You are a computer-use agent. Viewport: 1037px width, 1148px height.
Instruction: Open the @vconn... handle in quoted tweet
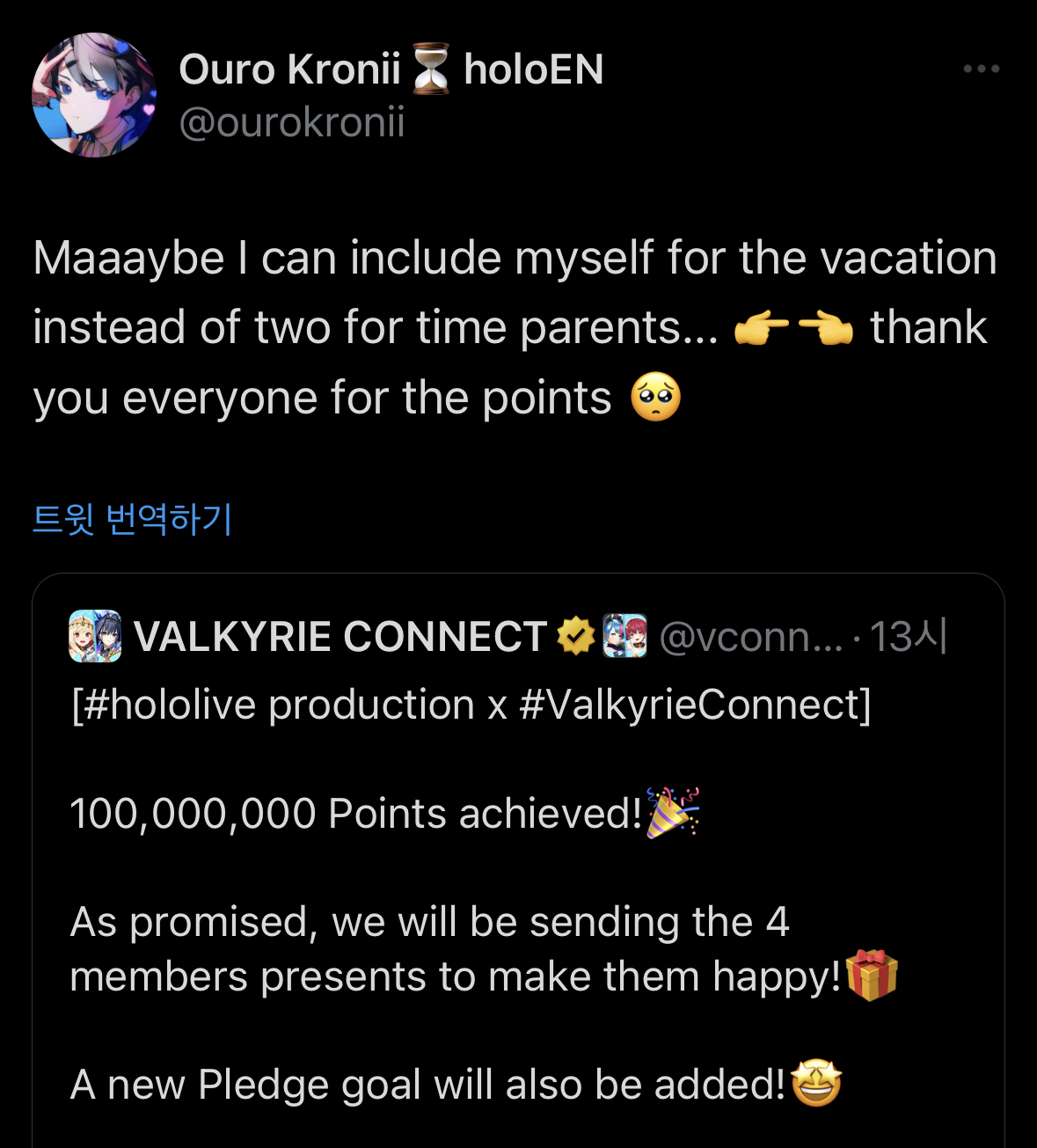pos(750,636)
